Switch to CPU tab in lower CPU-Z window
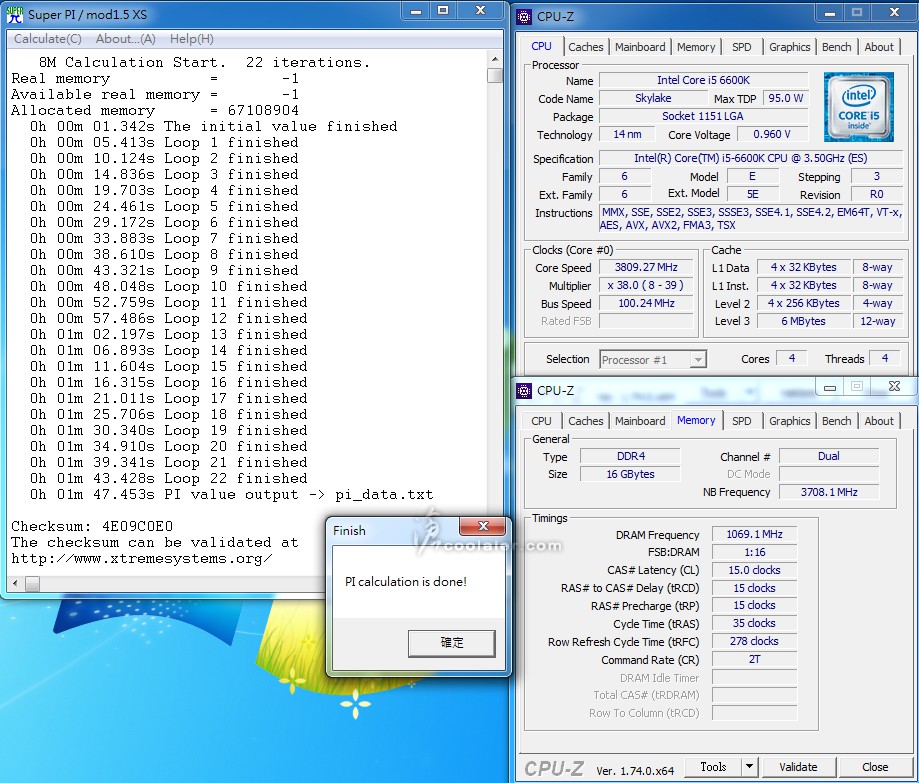 (x=541, y=421)
